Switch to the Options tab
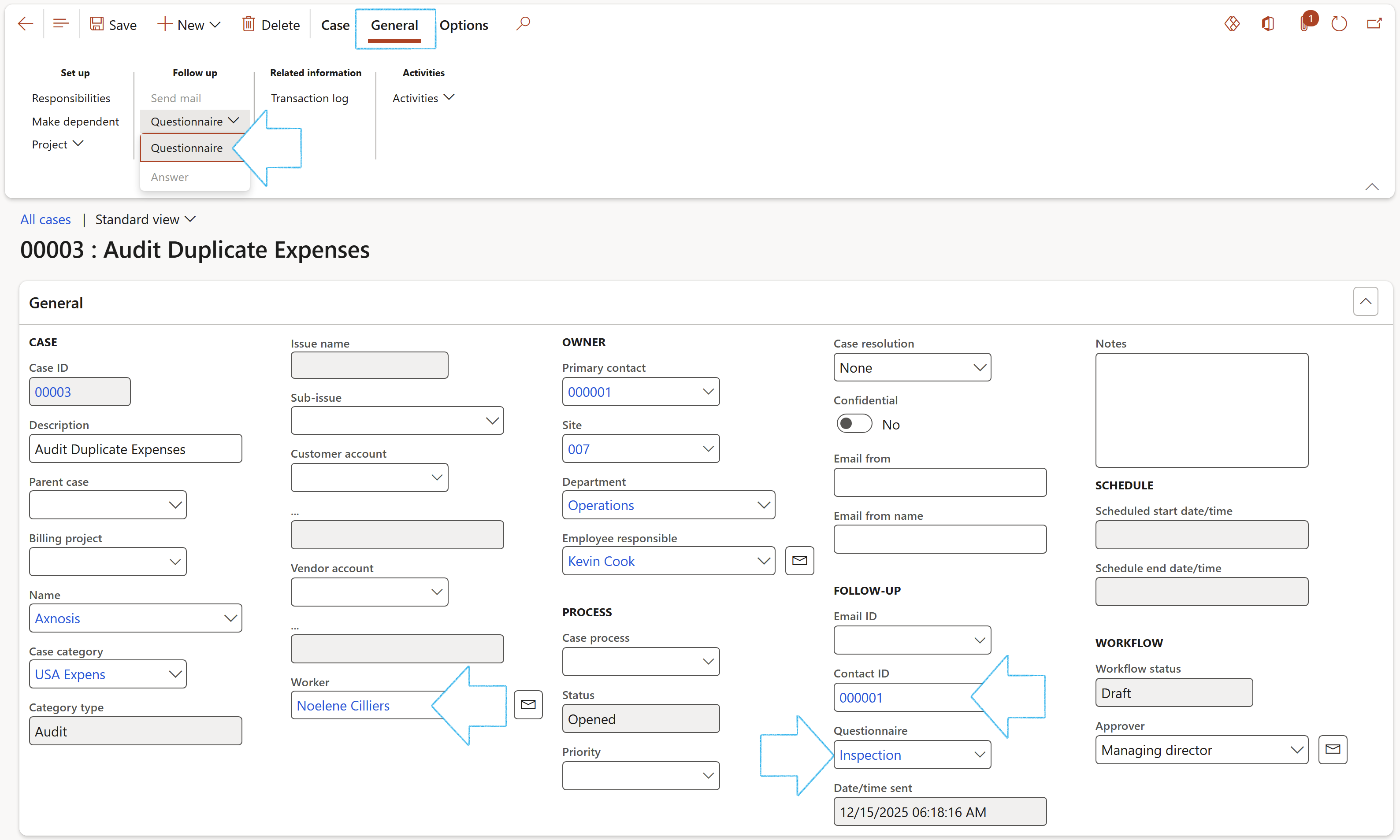 point(463,26)
